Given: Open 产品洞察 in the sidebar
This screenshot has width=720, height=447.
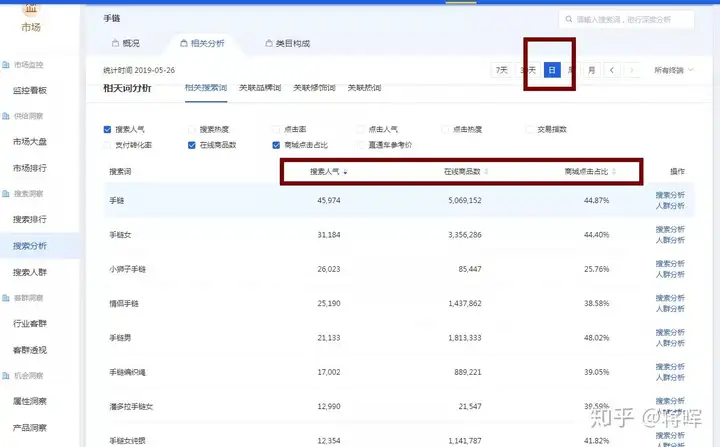Looking at the screenshot, I should [x=30, y=428].
